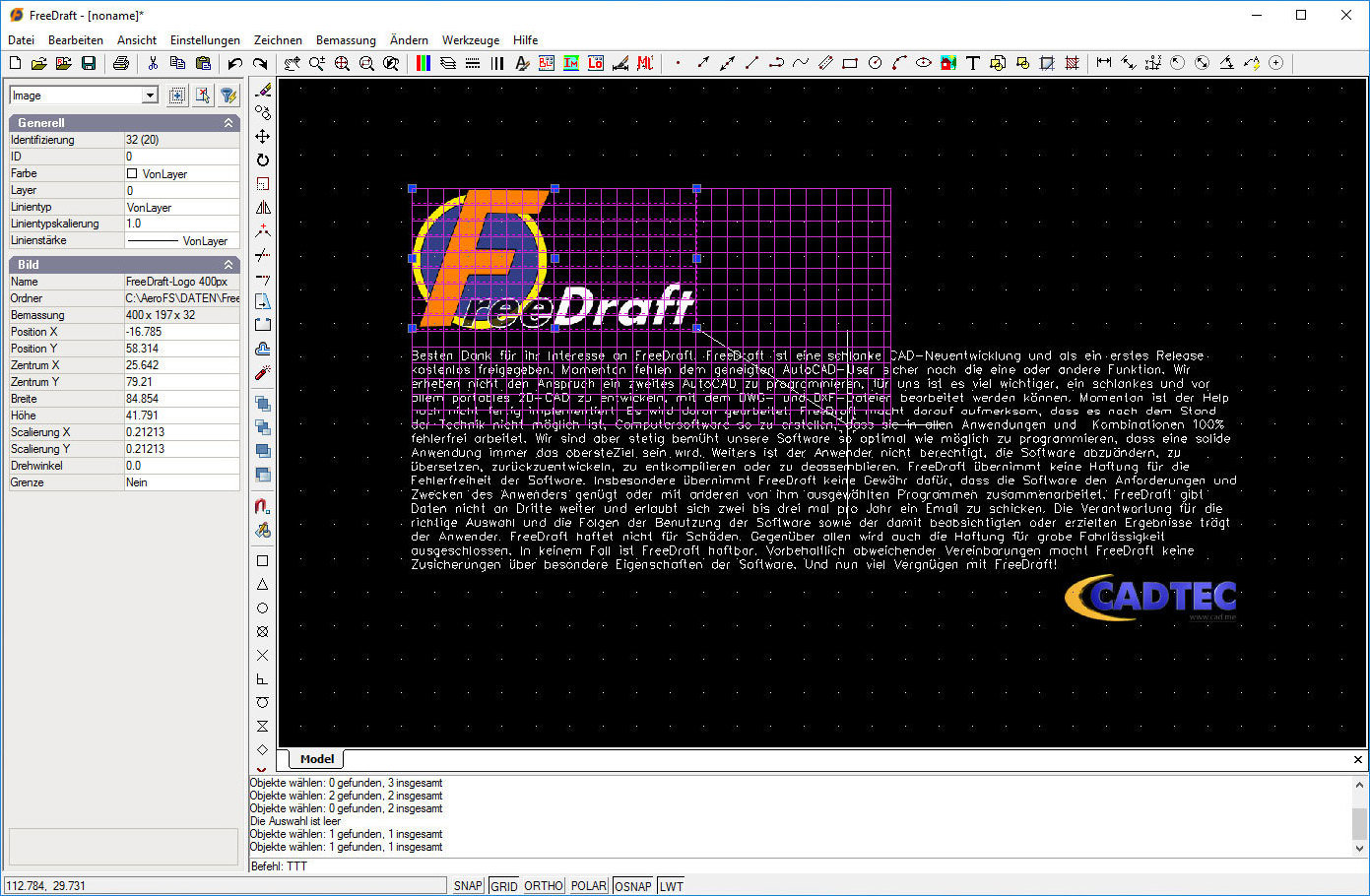Select the Circle drawing tool

click(x=875, y=62)
